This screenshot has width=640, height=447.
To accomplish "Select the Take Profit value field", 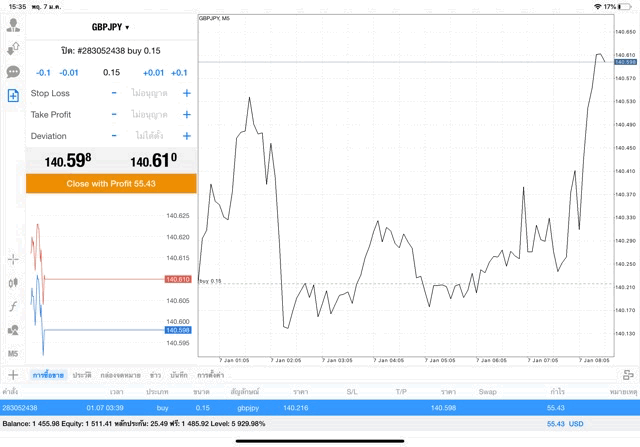I will click(149, 114).
